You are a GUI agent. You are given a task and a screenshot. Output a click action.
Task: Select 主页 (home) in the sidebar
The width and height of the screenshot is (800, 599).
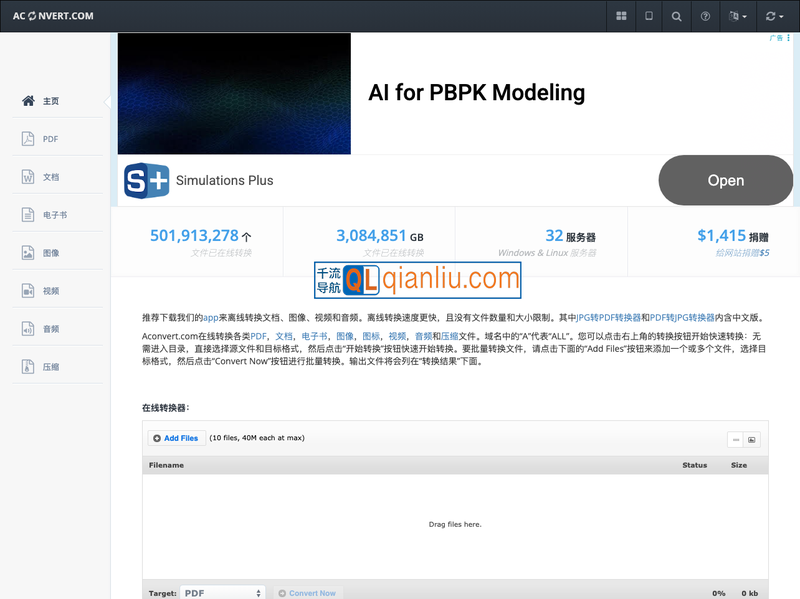point(50,101)
